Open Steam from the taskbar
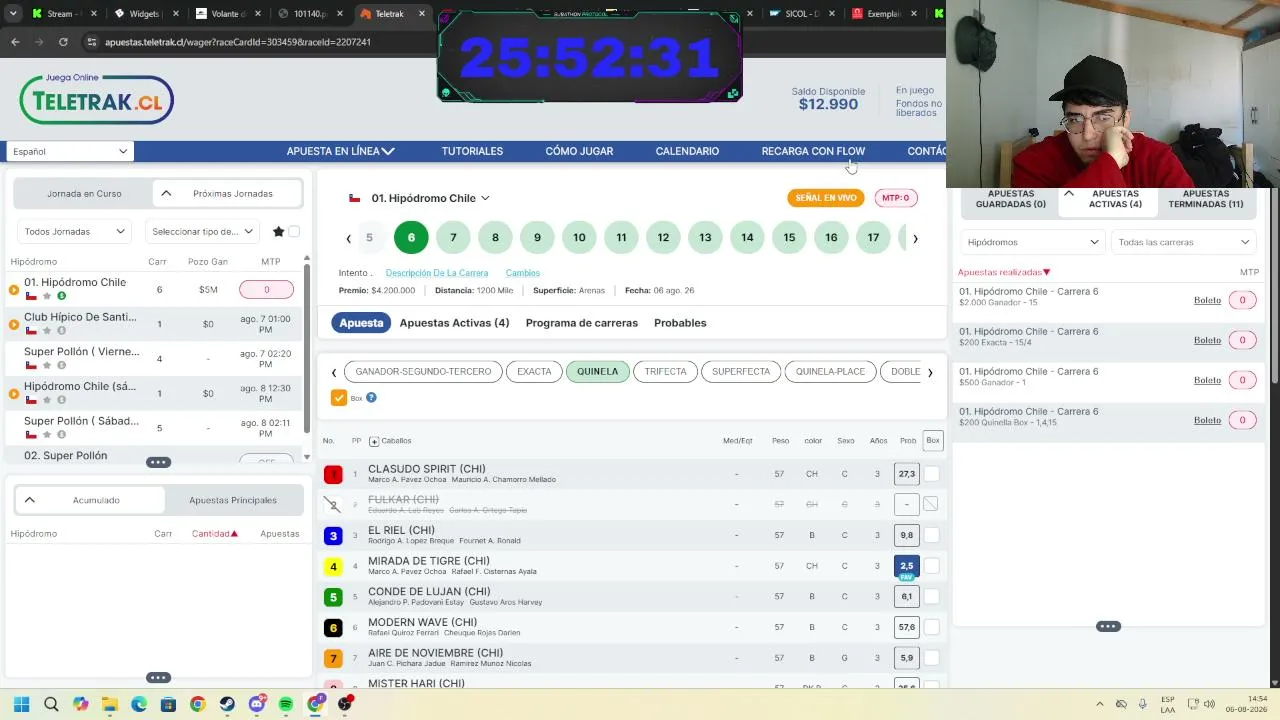Viewport: 1280px width, 720px height. tap(227, 704)
